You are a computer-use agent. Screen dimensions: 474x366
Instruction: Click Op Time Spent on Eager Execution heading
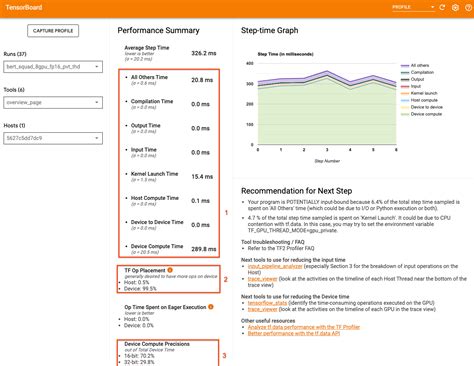pos(165,307)
